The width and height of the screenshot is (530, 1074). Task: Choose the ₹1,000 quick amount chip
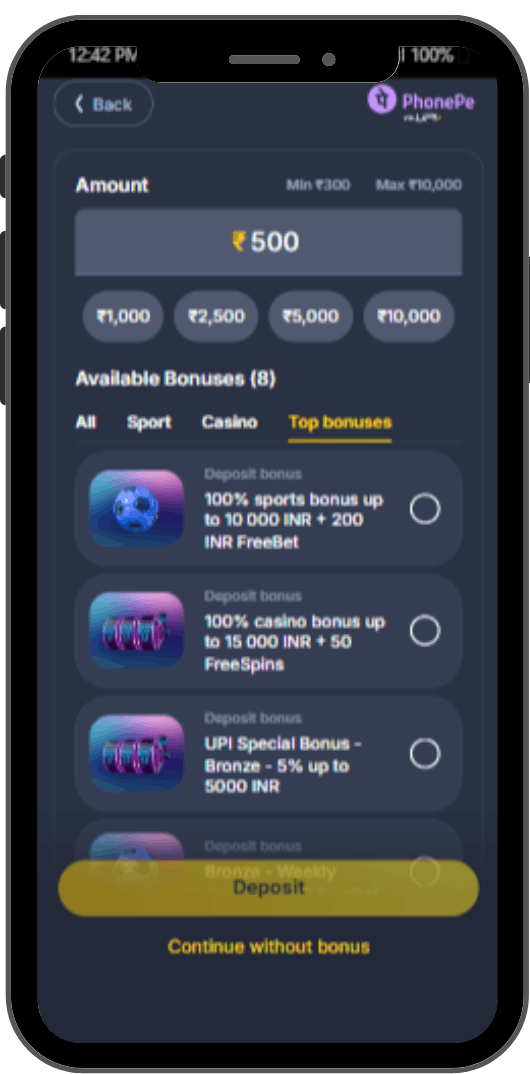(x=123, y=316)
